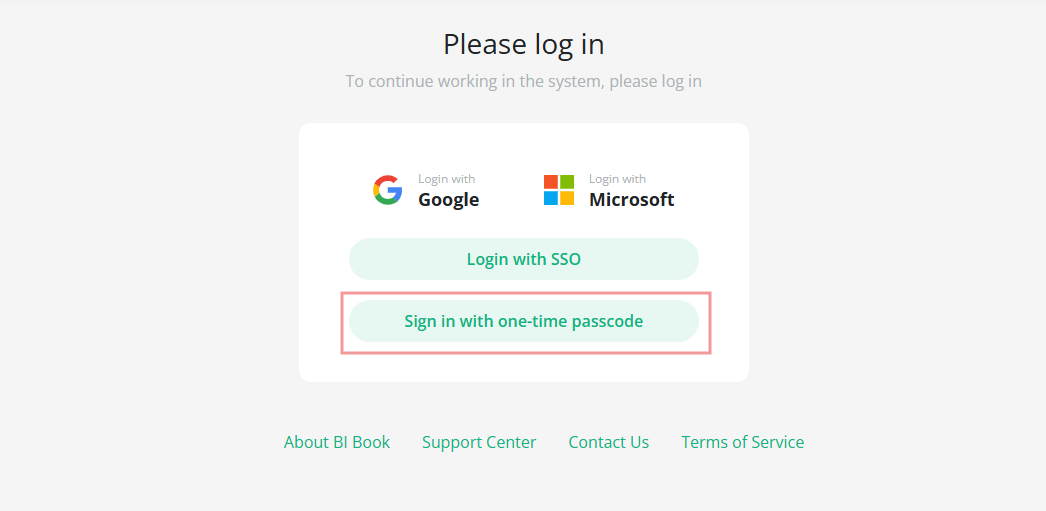Click the yellow square of Microsoft logo
The width and height of the screenshot is (1046, 511).
click(566, 198)
